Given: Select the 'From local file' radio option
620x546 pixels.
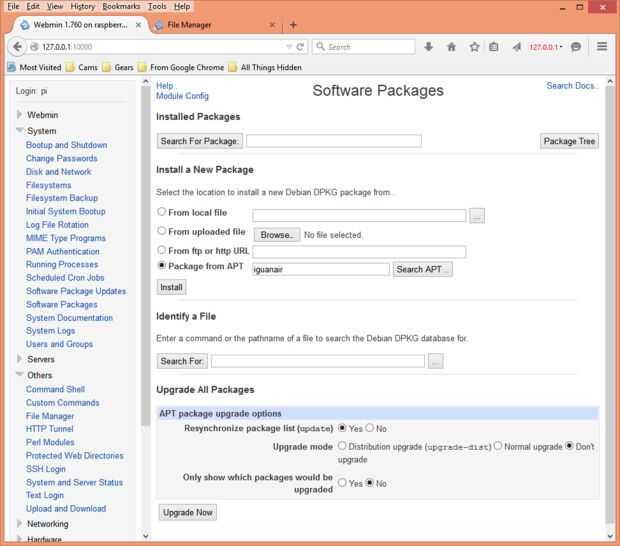Looking at the screenshot, I should 162,212.
